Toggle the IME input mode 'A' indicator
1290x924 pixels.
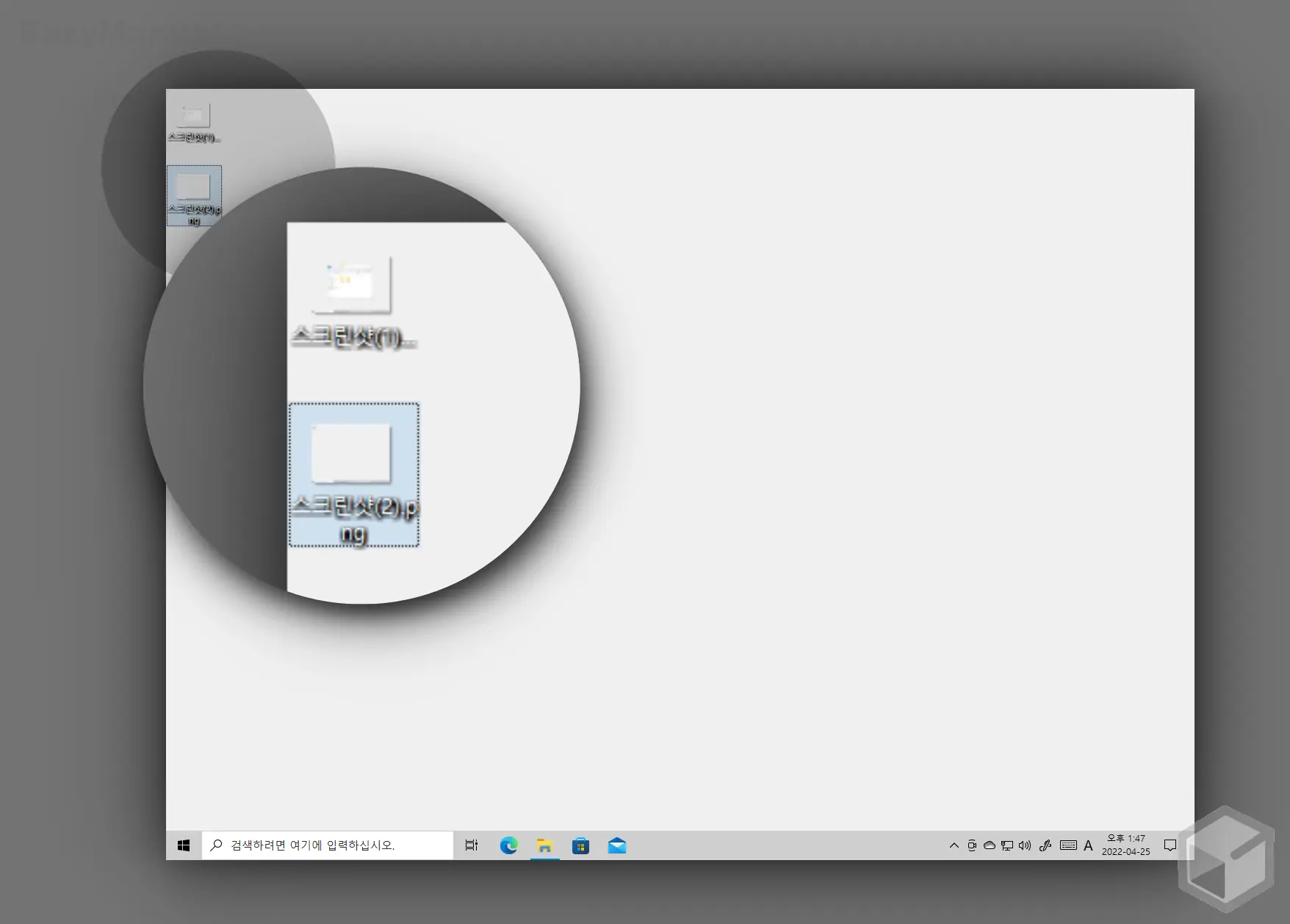point(1088,845)
